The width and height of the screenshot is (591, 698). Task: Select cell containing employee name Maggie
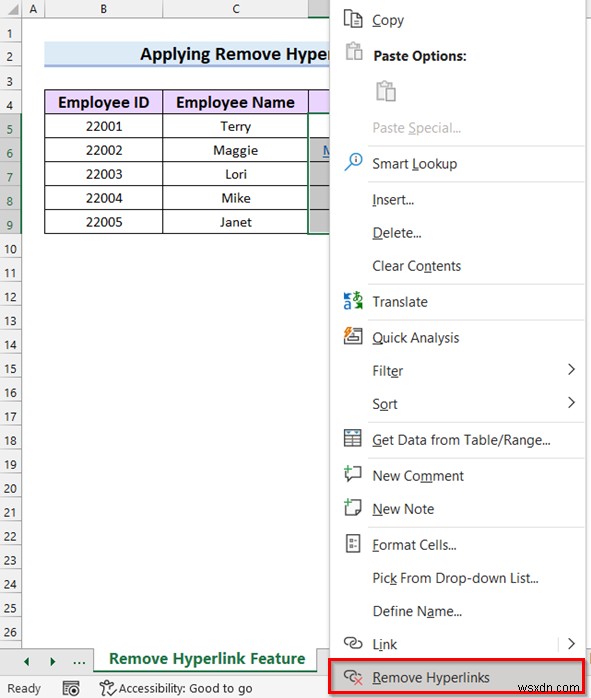[x=235, y=150]
